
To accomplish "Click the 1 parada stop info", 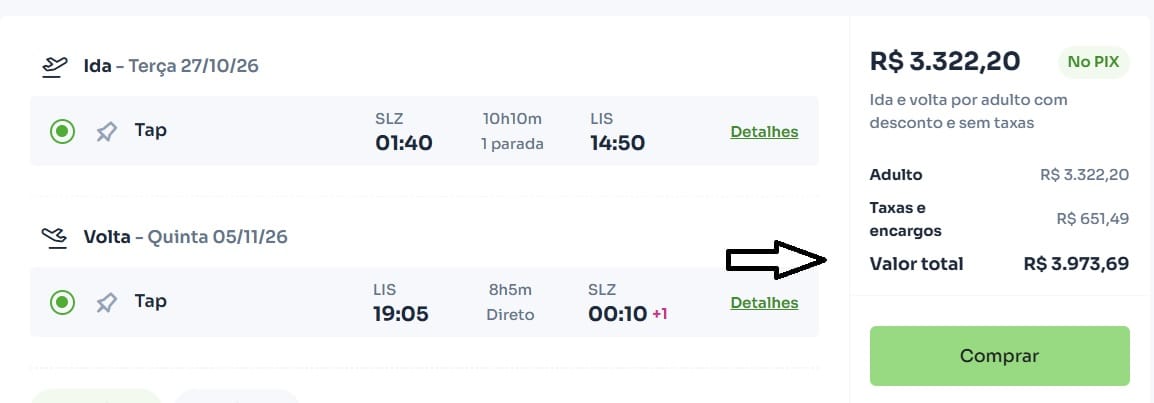I will point(512,144).
